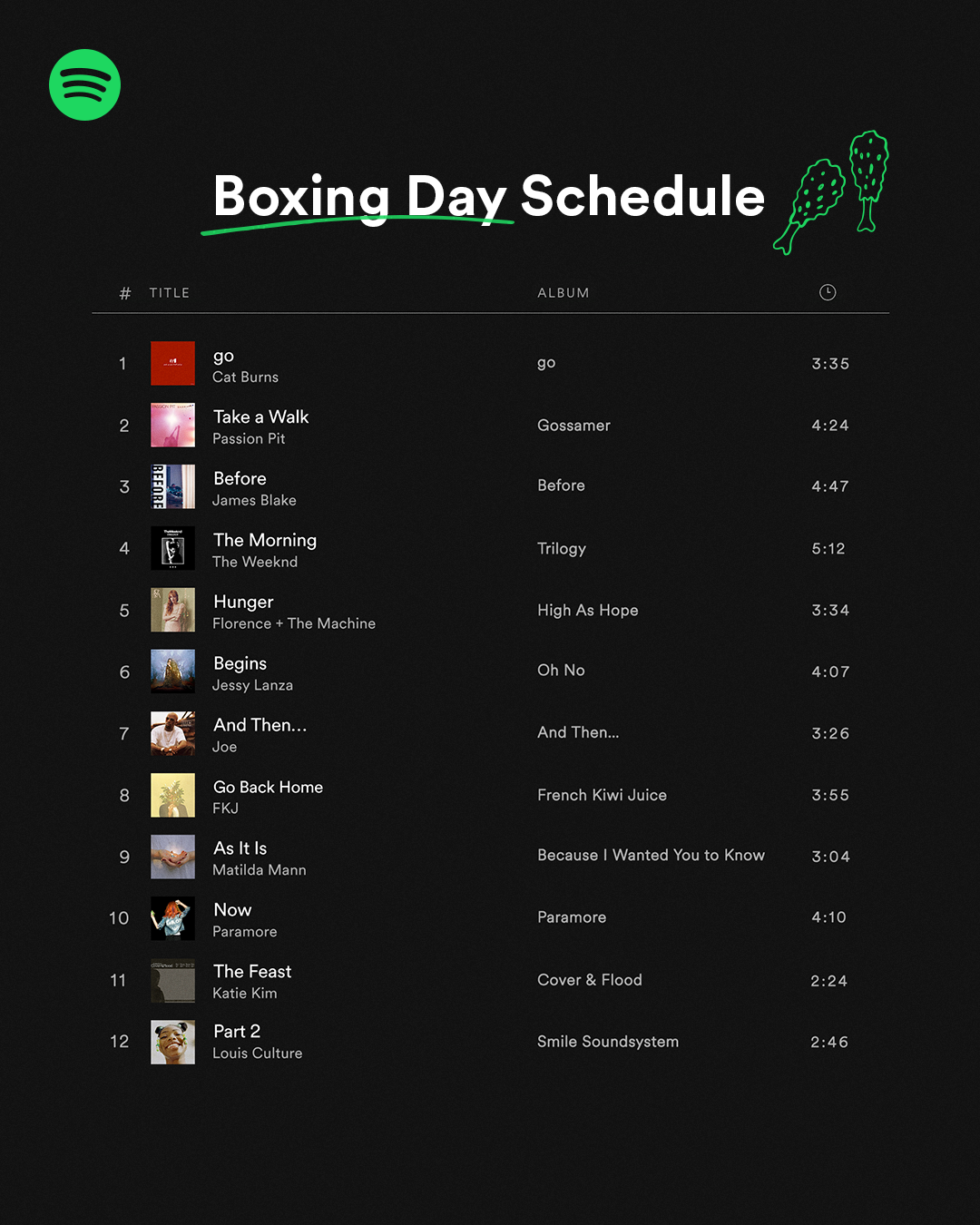This screenshot has width=980, height=1225.
Task: Open the Paramore album in album column
Action: (x=572, y=917)
